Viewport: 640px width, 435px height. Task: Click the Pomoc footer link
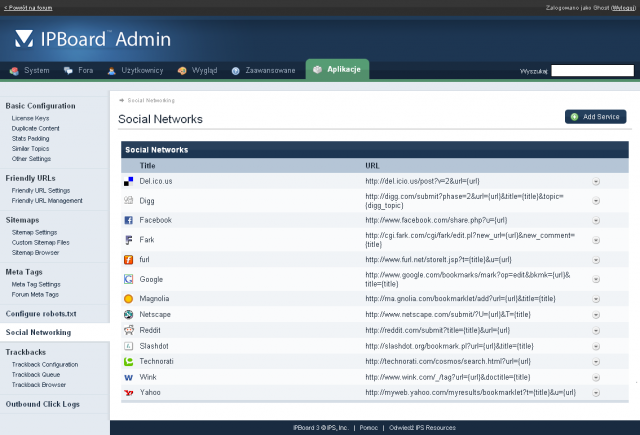pyautogui.click(x=369, y=428)
